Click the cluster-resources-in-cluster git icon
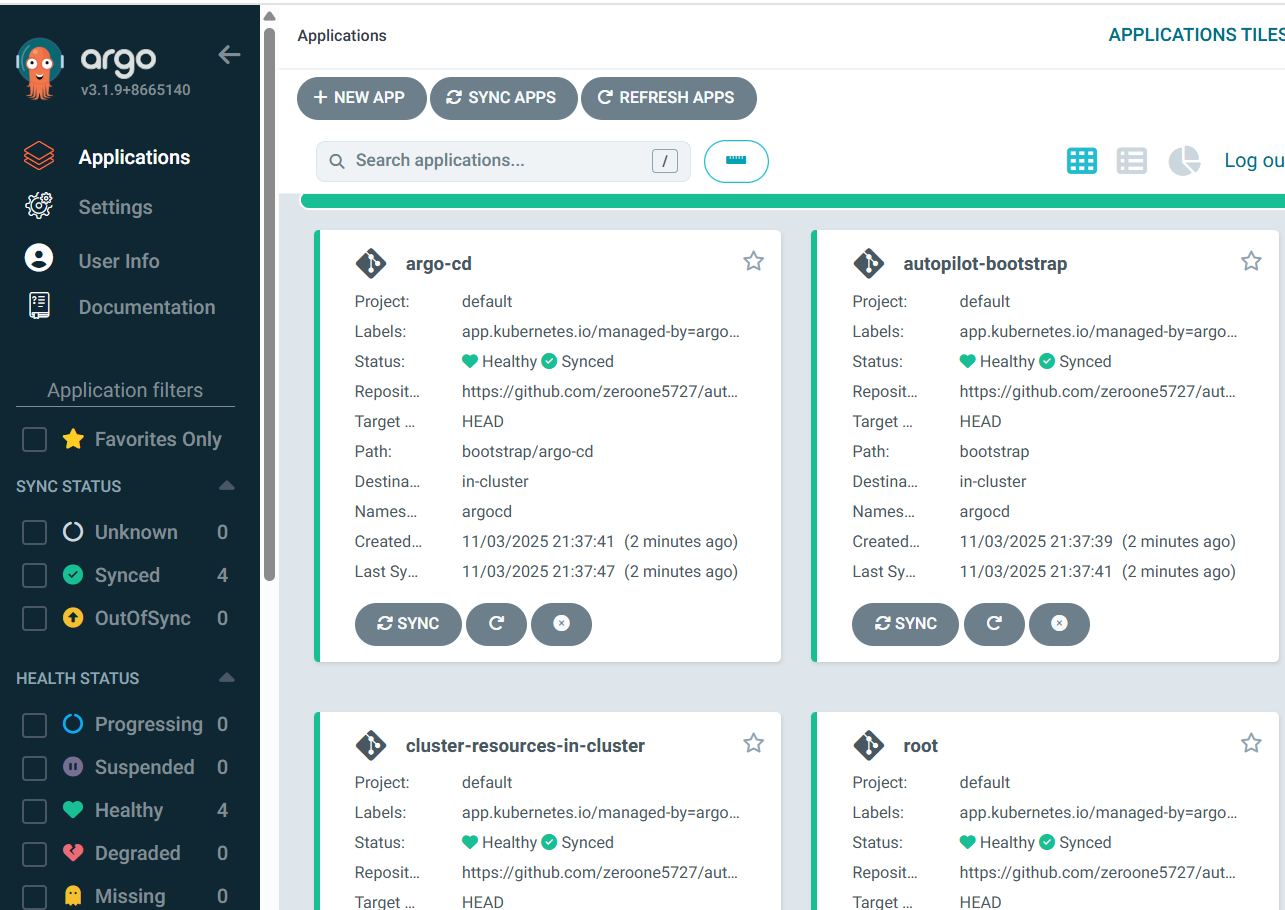 pos(371,745)
